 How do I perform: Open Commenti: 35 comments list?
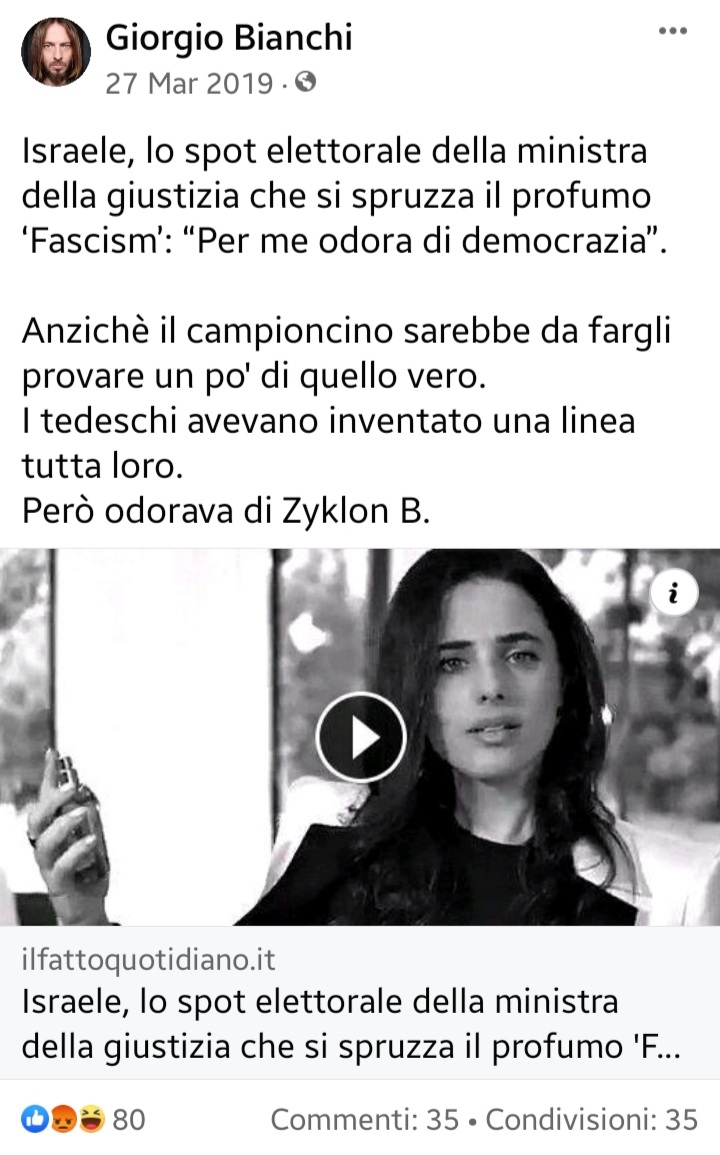pos(365,1120)
